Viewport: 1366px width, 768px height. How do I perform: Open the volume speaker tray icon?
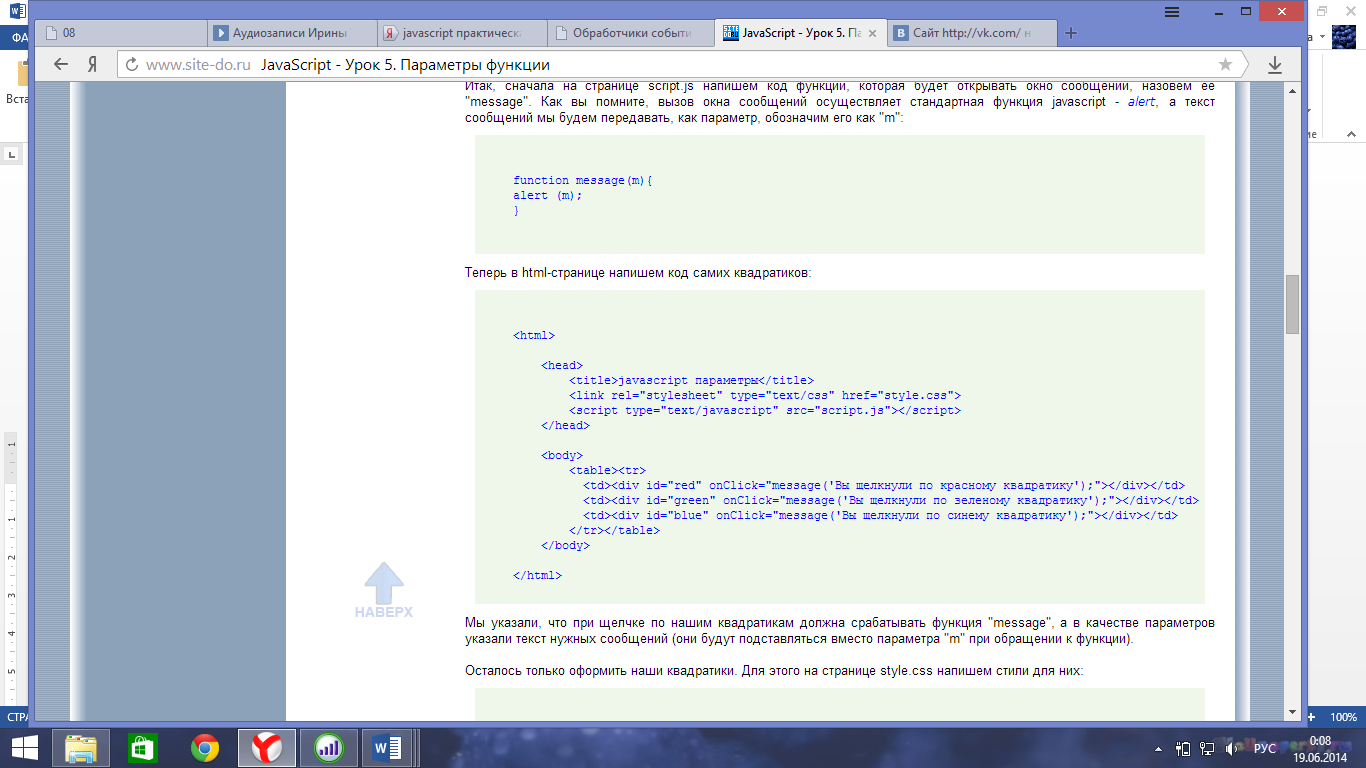1232,748
